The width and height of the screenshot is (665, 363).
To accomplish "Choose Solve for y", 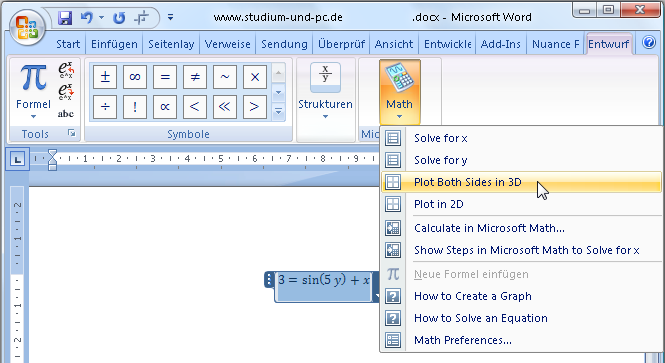I will (x=521, y=160).
